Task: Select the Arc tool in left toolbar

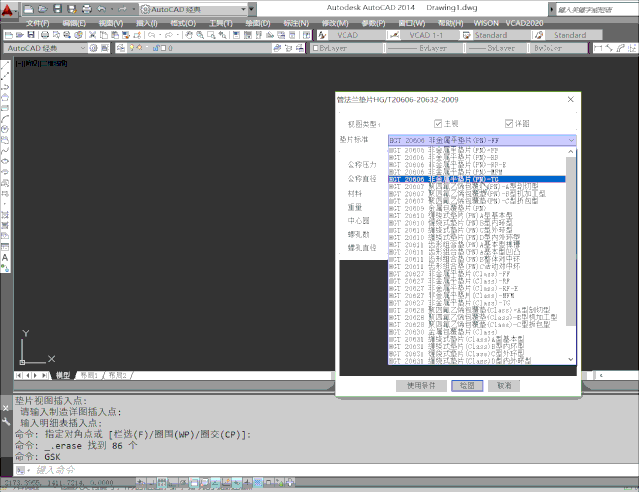Action: click(6, 118)
